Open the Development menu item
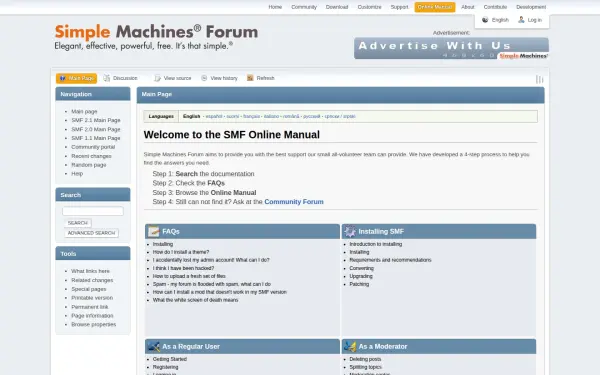The image size is (600, 375). pos(531,7)
